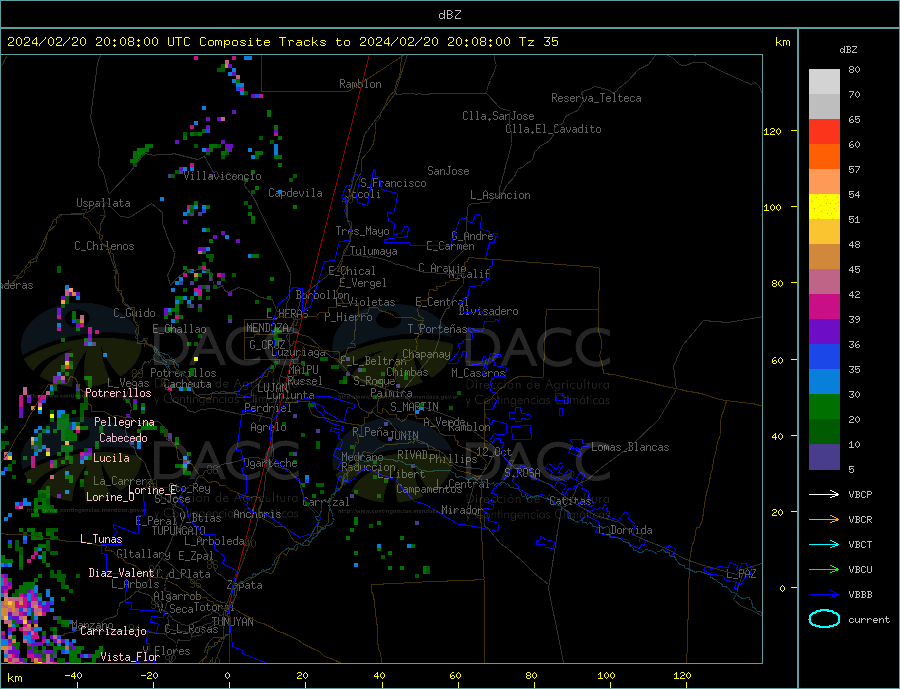Image resolution: width=900 pixels, height=689 pixels.
Task: Click the Cabecedo station label
Action: click(x=123, y=438)
